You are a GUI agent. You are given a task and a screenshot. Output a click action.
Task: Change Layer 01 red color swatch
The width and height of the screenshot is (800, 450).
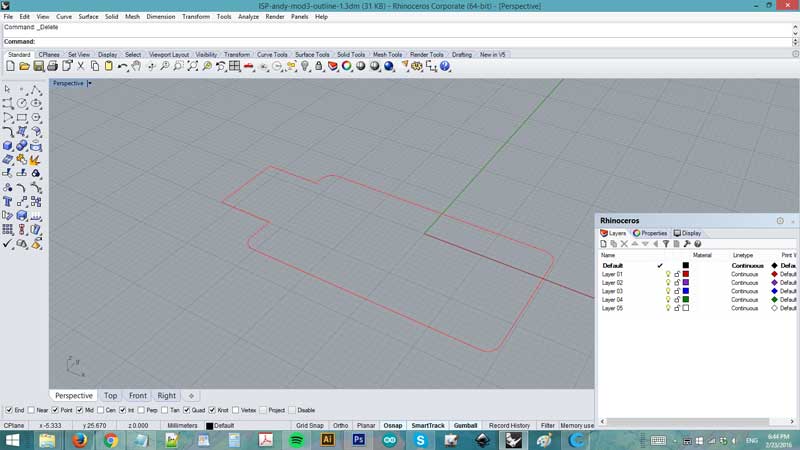click(686, 274)
